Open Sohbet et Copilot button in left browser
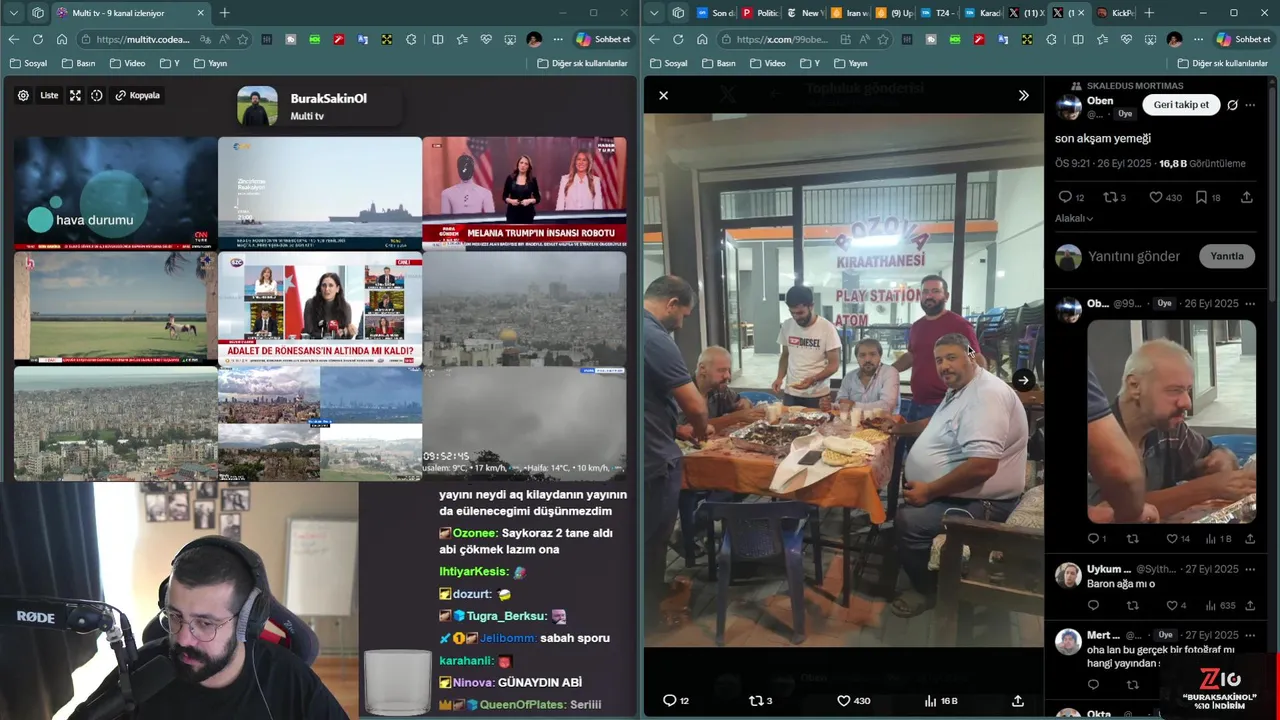Screen dimensions: 1280x720 click(x=603, y=40)
